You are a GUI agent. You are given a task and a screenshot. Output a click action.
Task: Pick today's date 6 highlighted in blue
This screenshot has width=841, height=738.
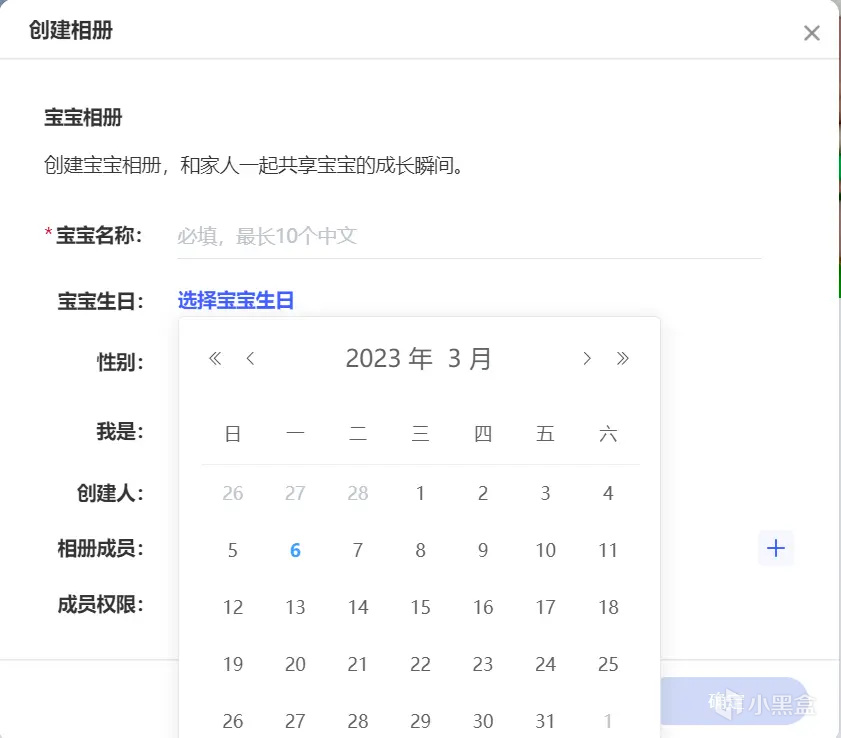coord(295,550)
